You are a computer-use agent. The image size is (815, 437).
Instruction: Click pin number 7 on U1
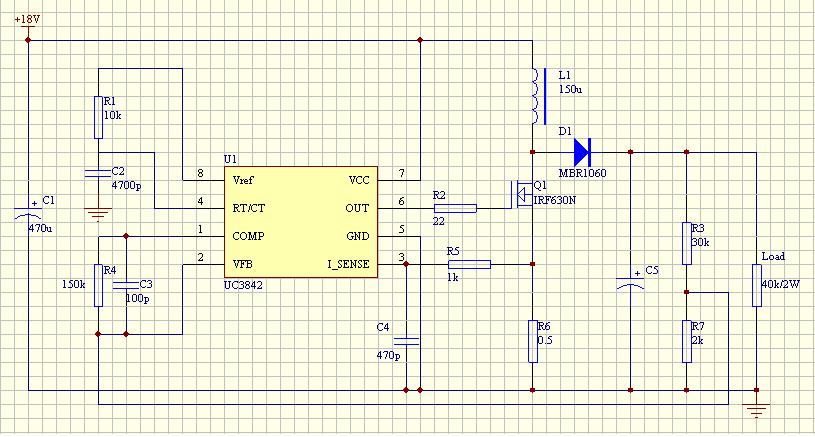click(x=401, y=173)
